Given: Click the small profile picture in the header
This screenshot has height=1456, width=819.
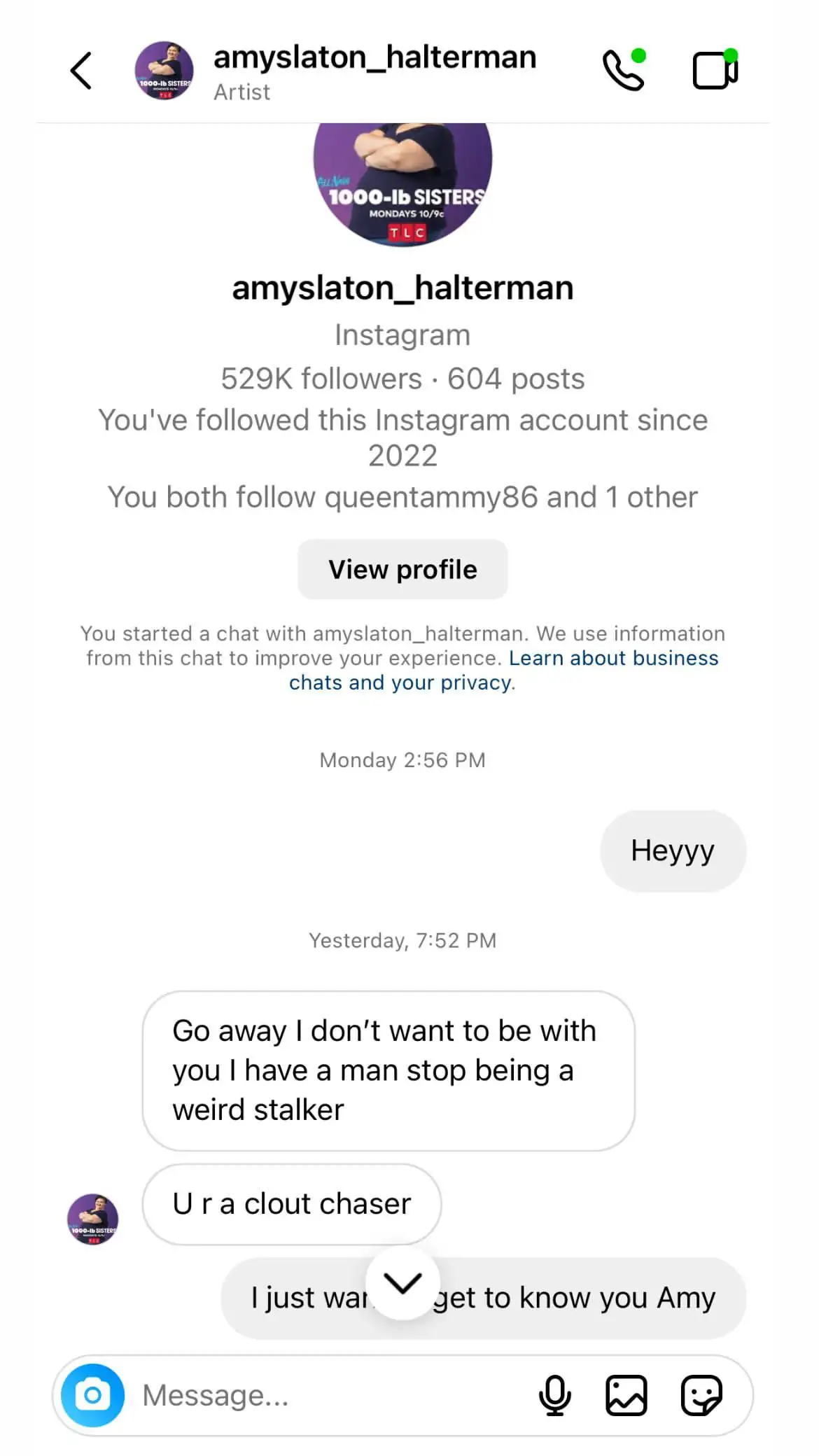Looking at the screenshot, I should (x=164, y=70).
